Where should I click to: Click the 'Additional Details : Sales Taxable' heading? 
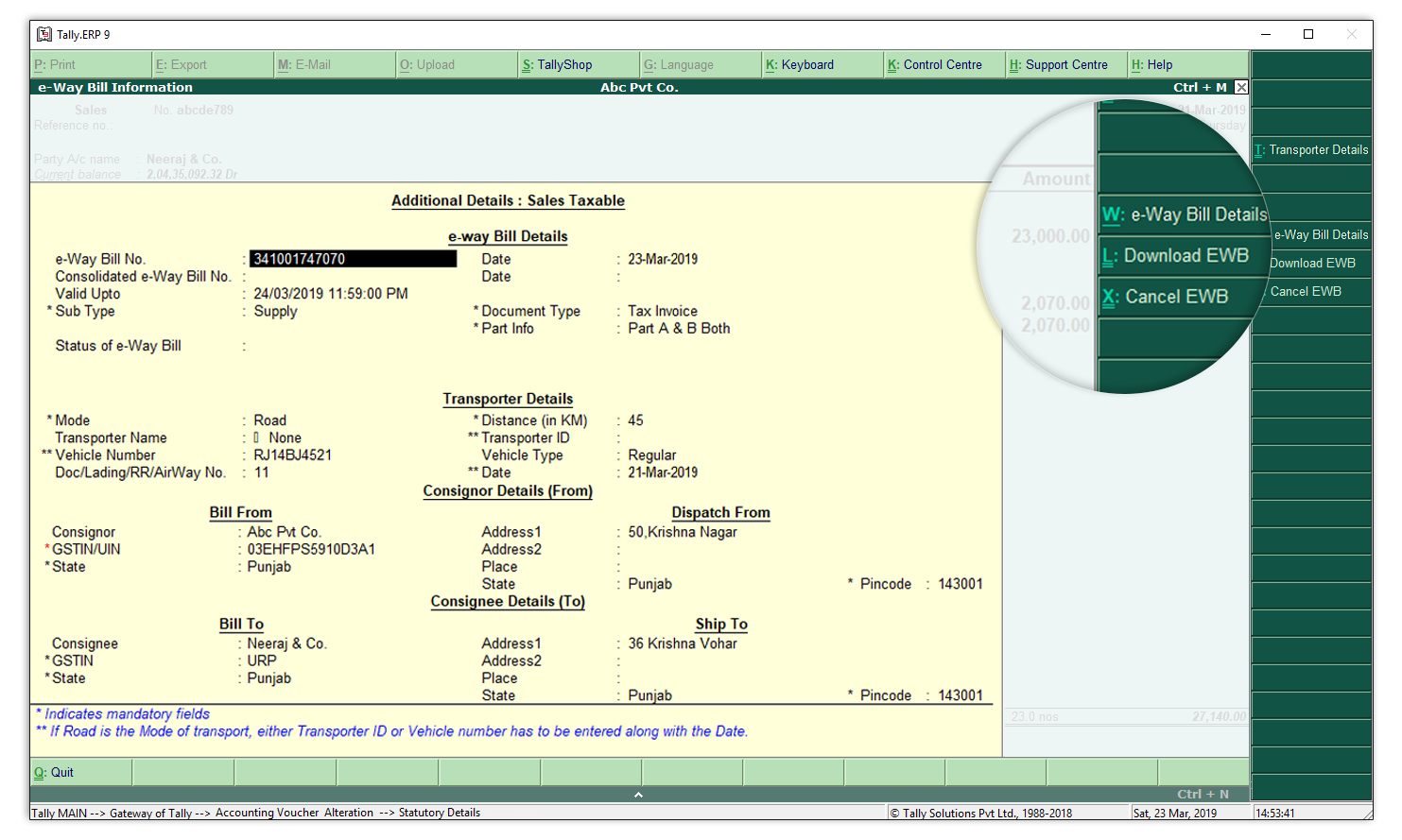(508, 200)
